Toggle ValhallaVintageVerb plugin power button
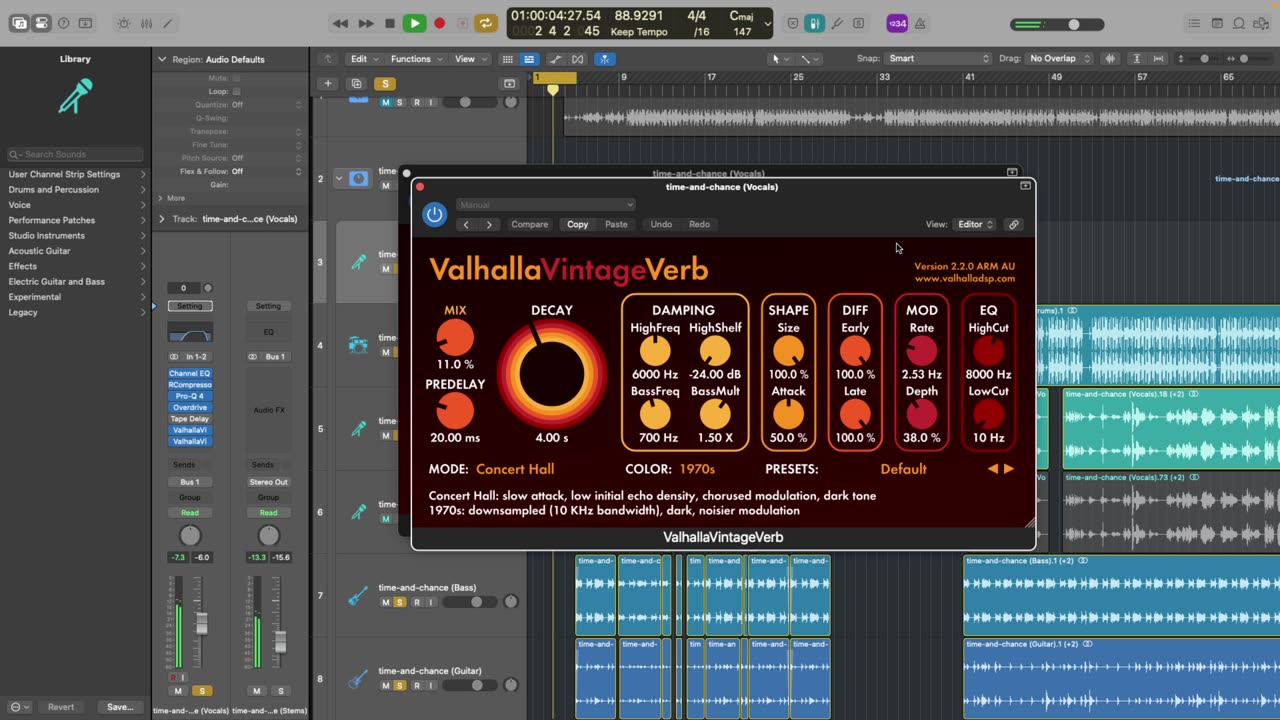 pyautogui.click(x=434, y=214)
